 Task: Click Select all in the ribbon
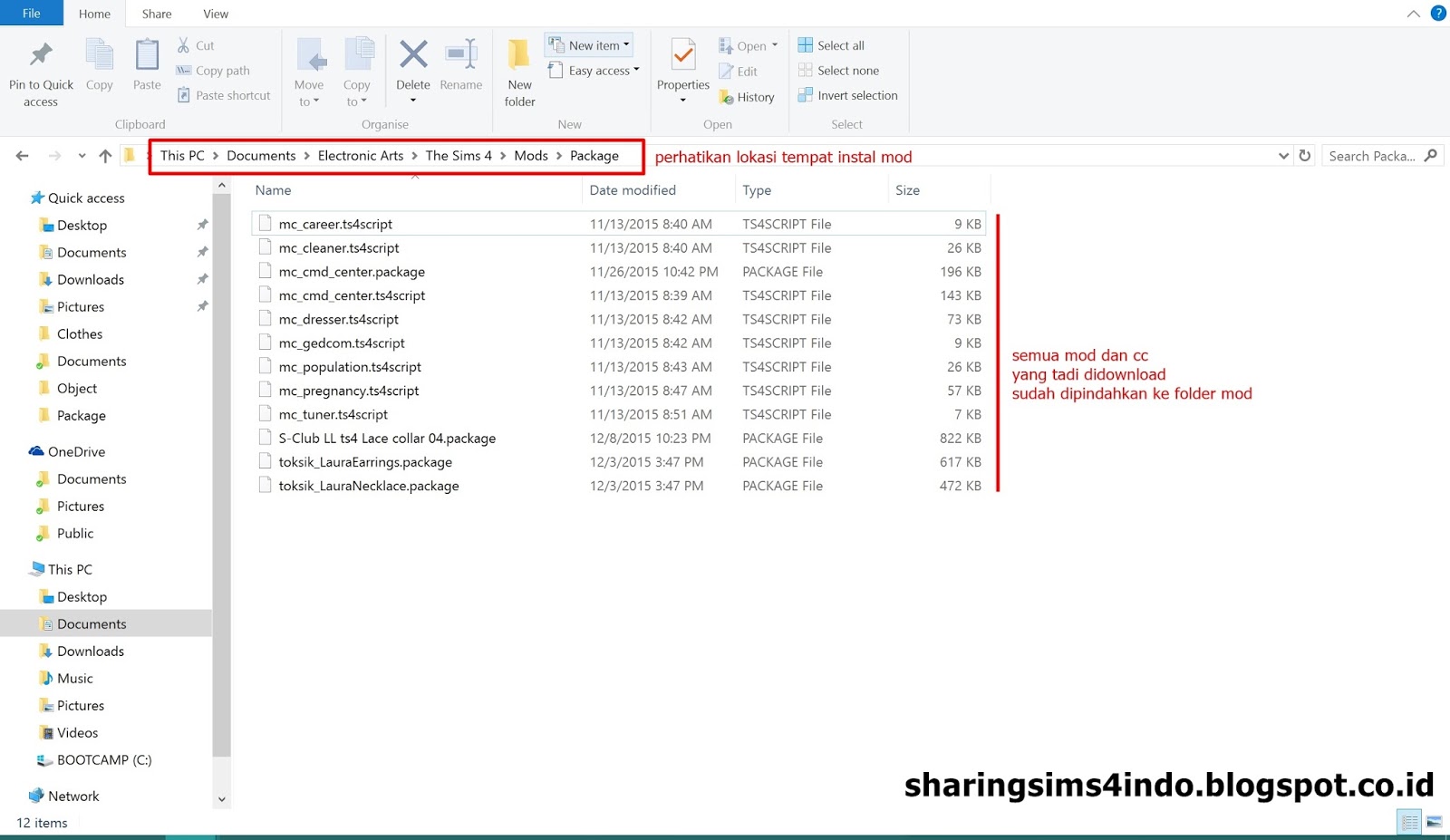tap(831, 45)
